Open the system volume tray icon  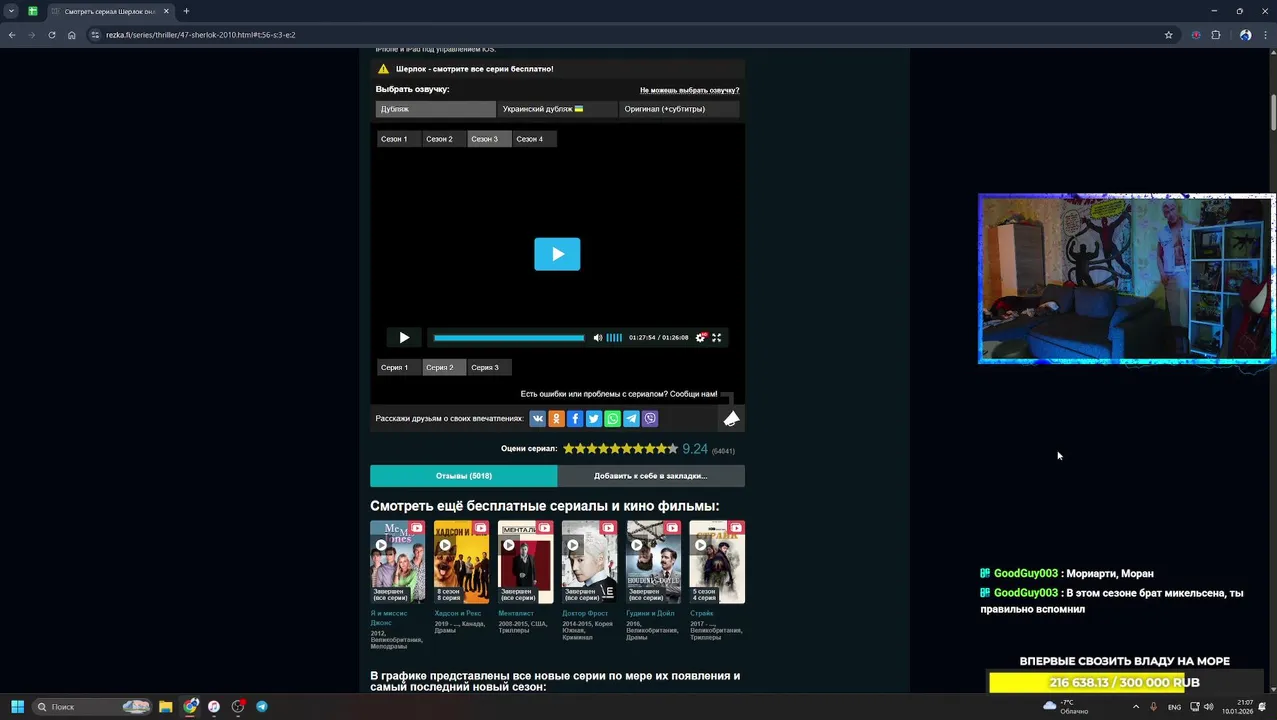[1208, 707]
